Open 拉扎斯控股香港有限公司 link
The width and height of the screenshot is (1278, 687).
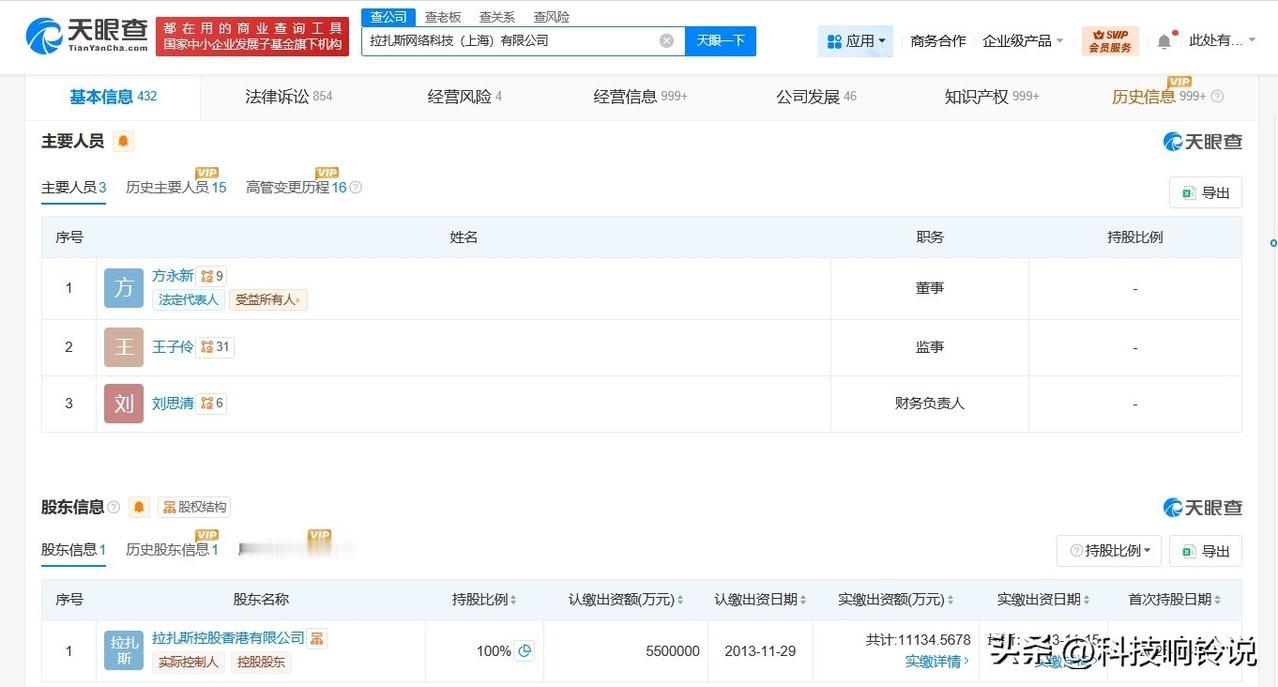coord(228,638)
